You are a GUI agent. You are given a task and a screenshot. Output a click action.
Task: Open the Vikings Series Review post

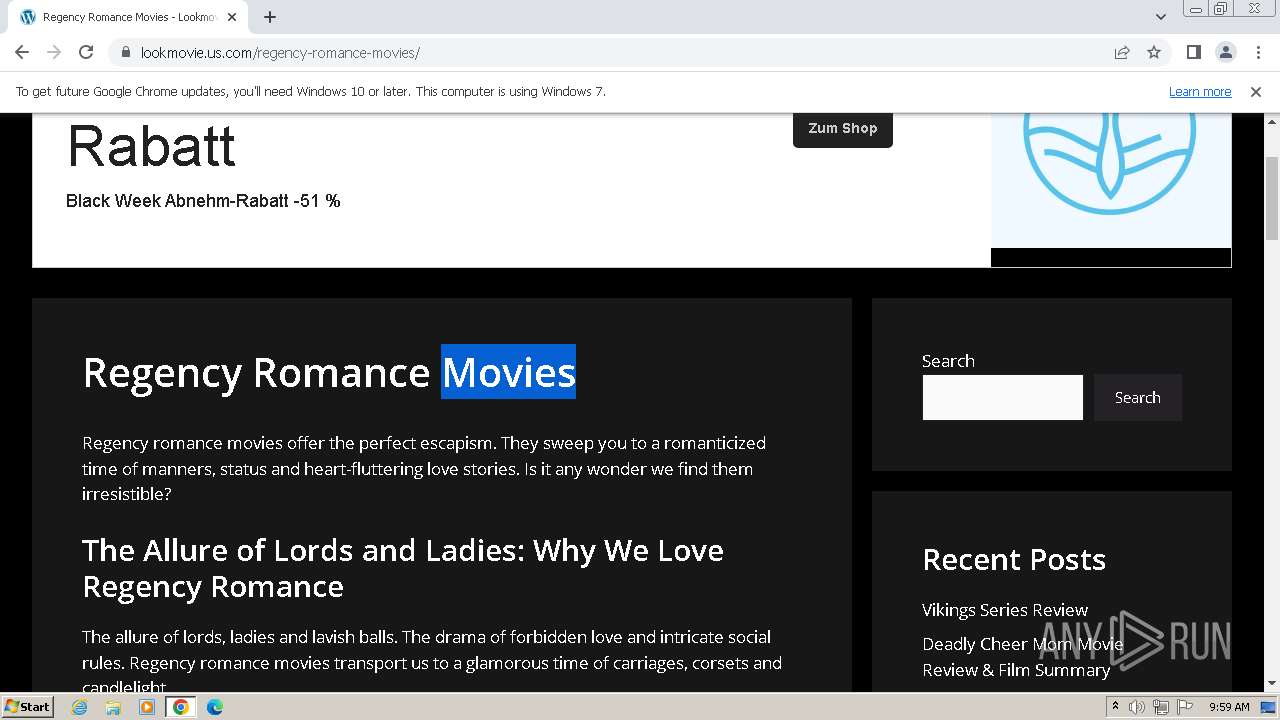(x=1004, y=610)
